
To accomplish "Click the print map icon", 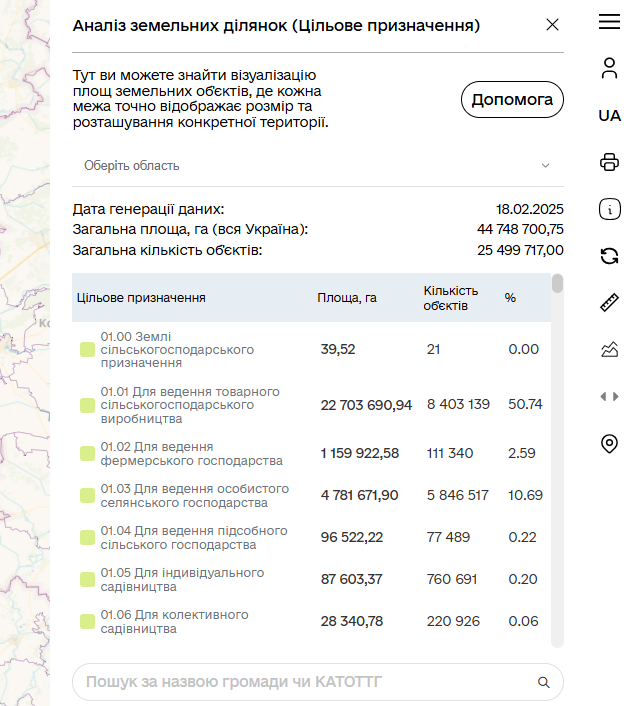I will [x=609, y=162].
